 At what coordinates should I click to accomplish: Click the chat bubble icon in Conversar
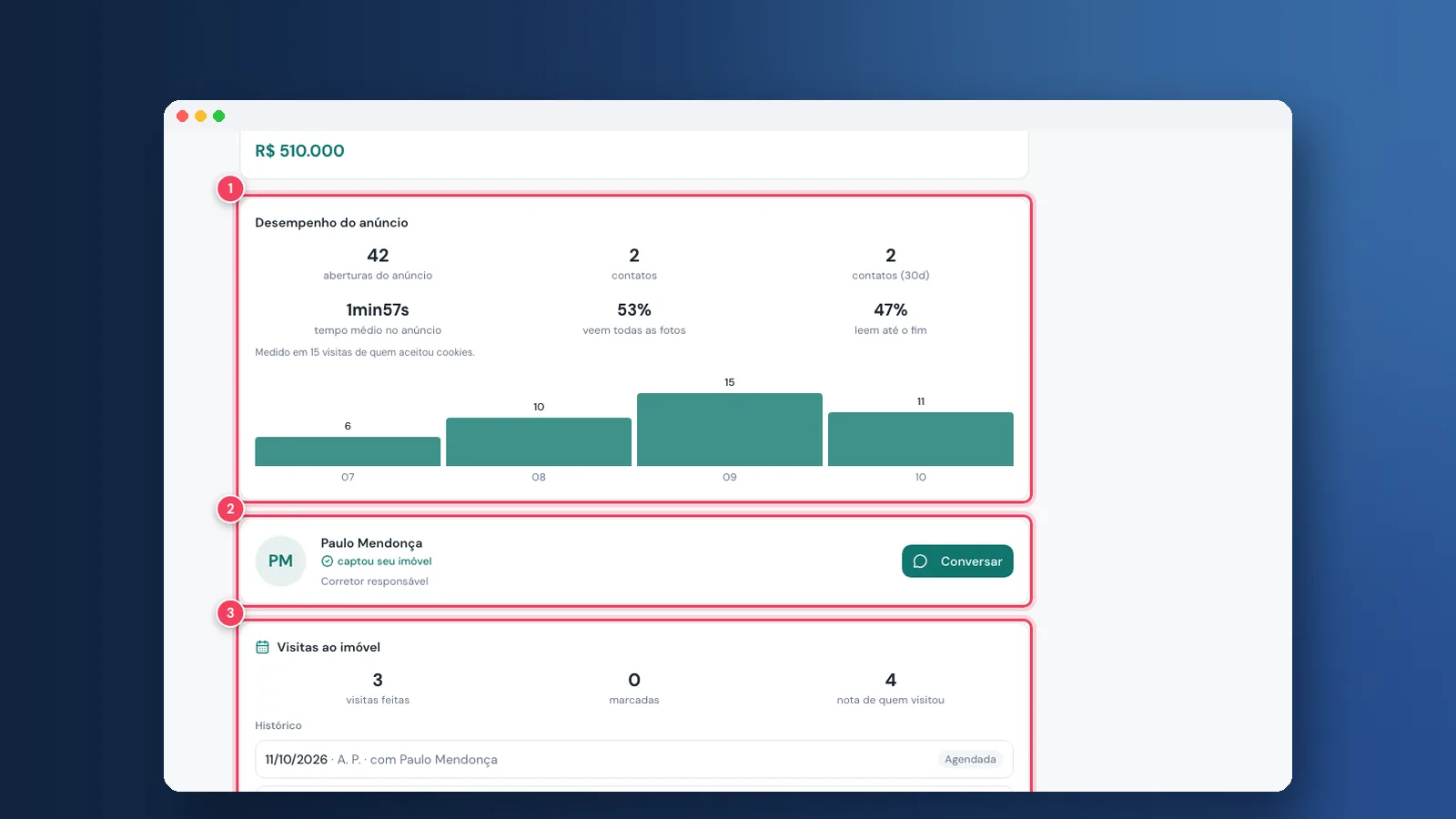[x=920, y=561]
